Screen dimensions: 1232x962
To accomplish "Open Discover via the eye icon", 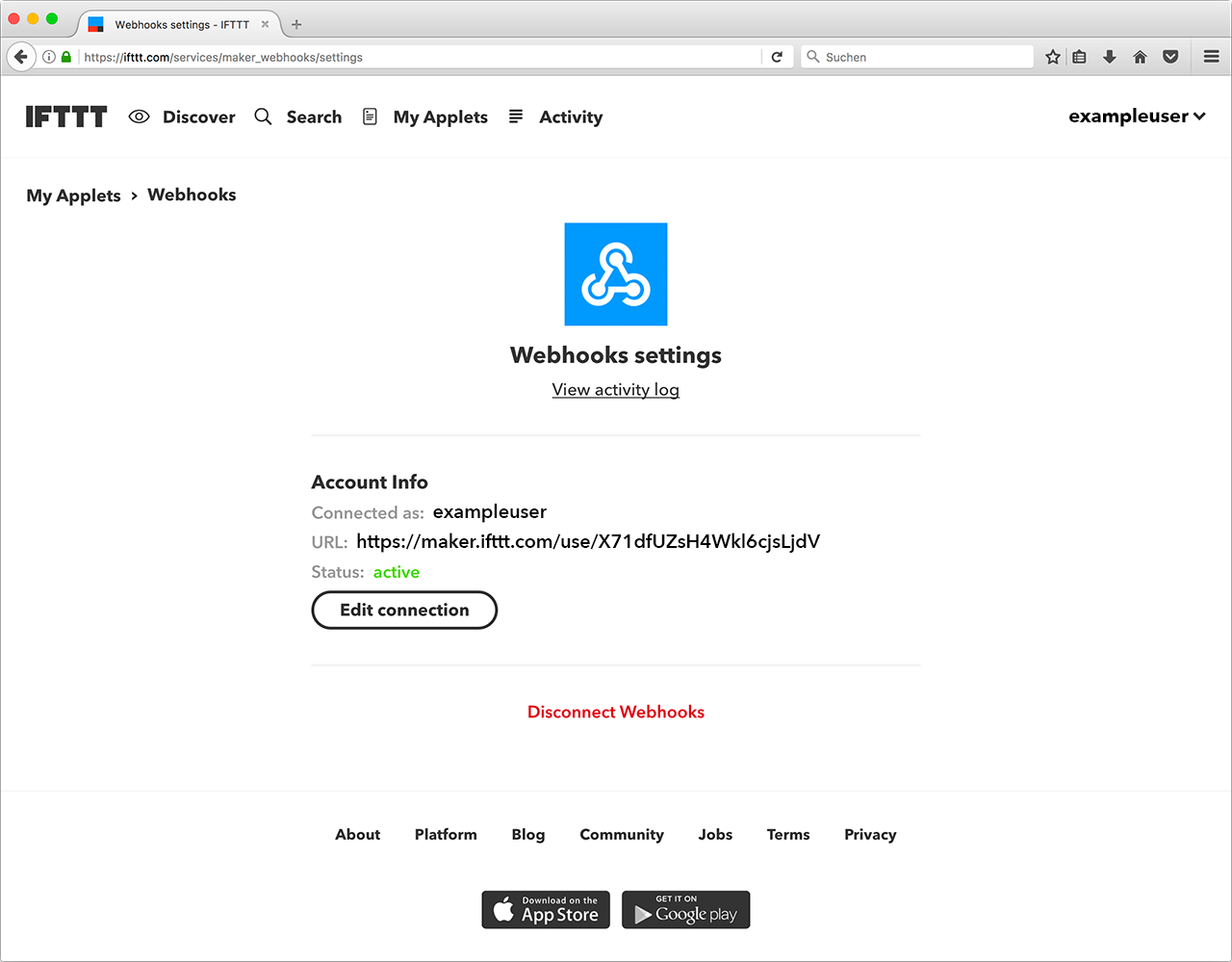I will click(139, 116).
